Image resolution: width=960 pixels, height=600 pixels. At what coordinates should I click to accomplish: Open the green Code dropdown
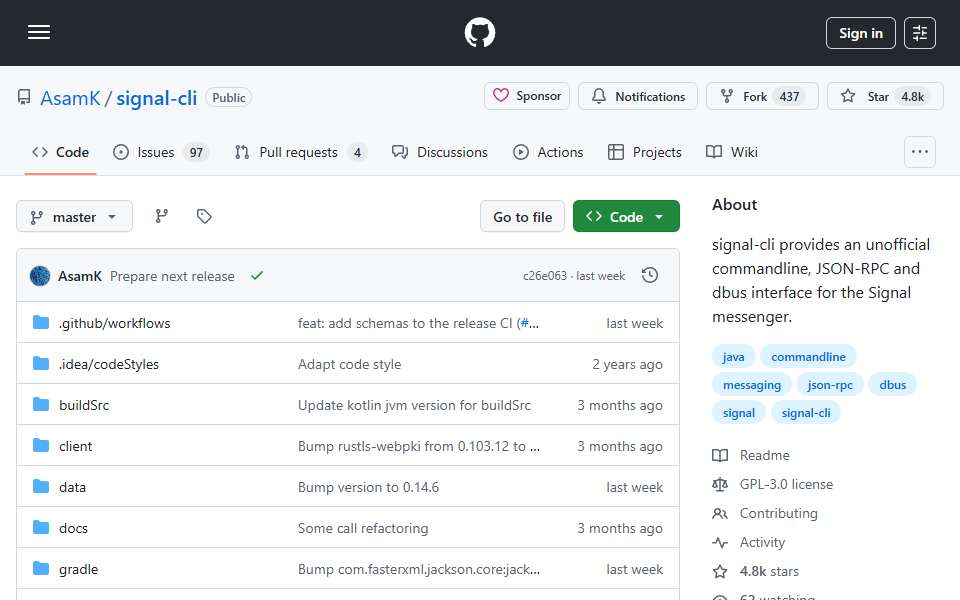[x=626, y=216]
